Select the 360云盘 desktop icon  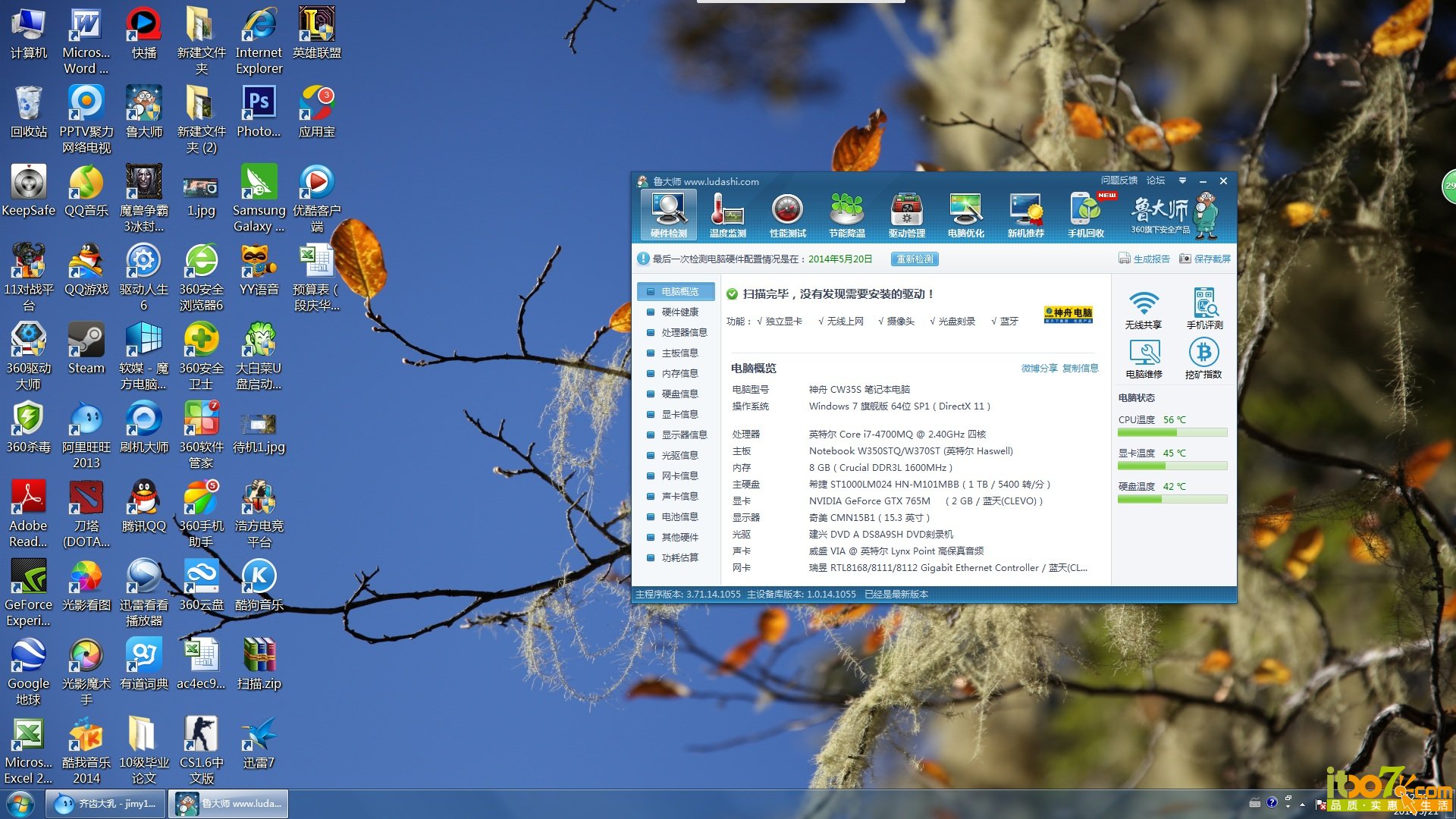(202, 585)
